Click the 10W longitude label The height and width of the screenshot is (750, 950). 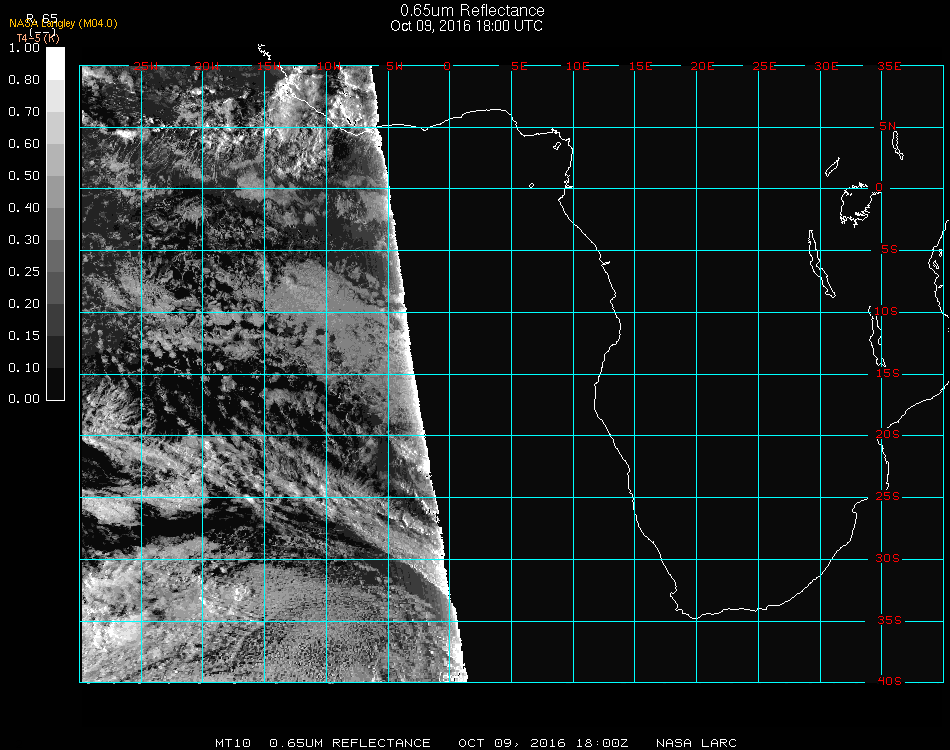click(329, 66)
